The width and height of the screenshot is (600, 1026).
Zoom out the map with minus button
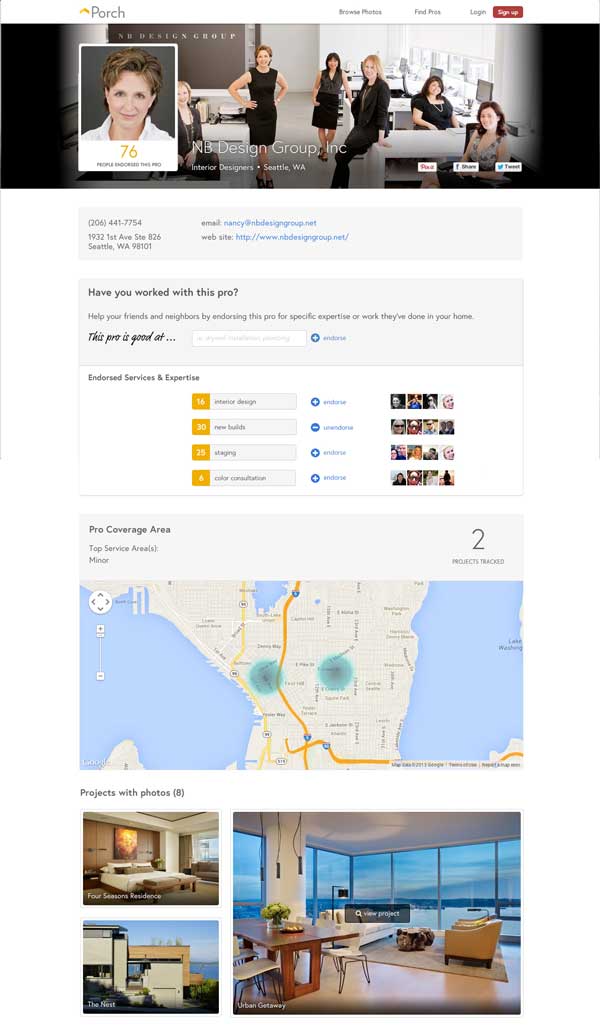click(100, 675)
